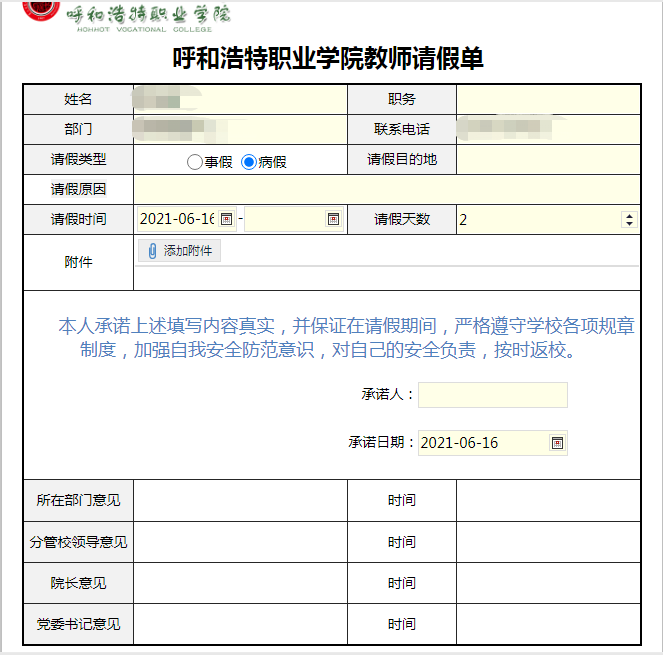Click the paperclip icon in 添加附件

(x=152, y=251)
